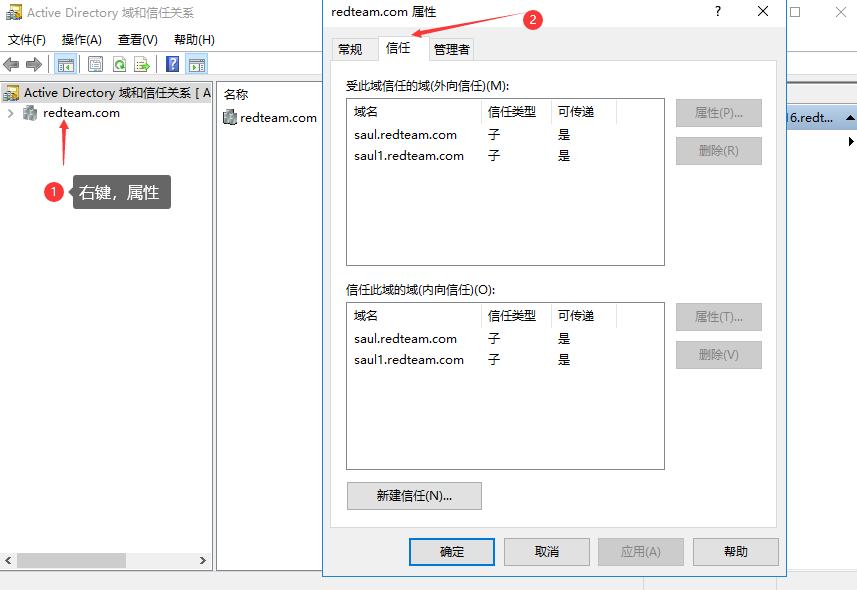Click the redteam.com icon in the name list
857x590 pixels.
230,117
